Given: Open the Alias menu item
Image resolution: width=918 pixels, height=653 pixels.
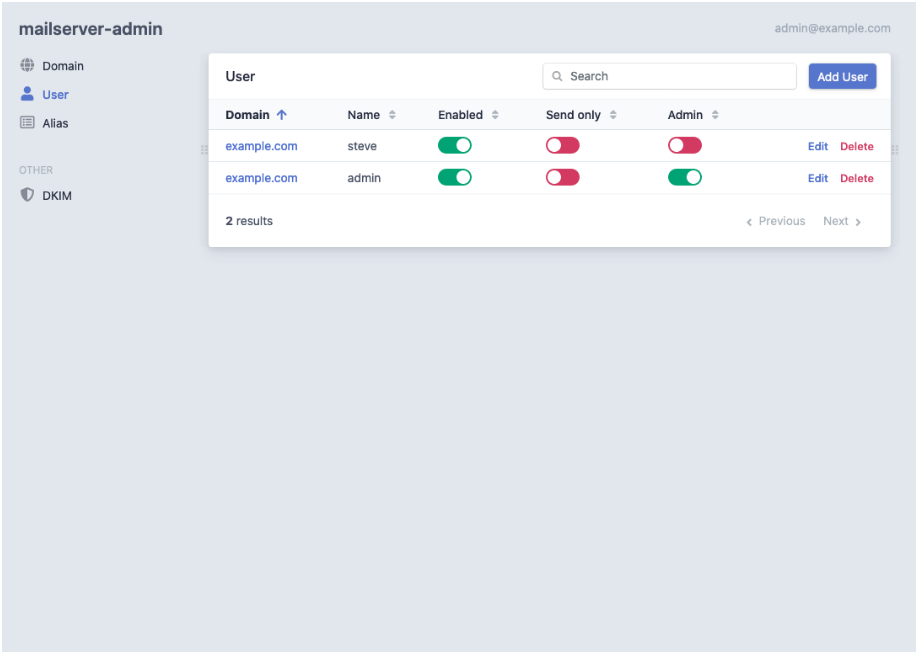Looking at the screenshot, I should pyautogui.click(x=55, y=123).
